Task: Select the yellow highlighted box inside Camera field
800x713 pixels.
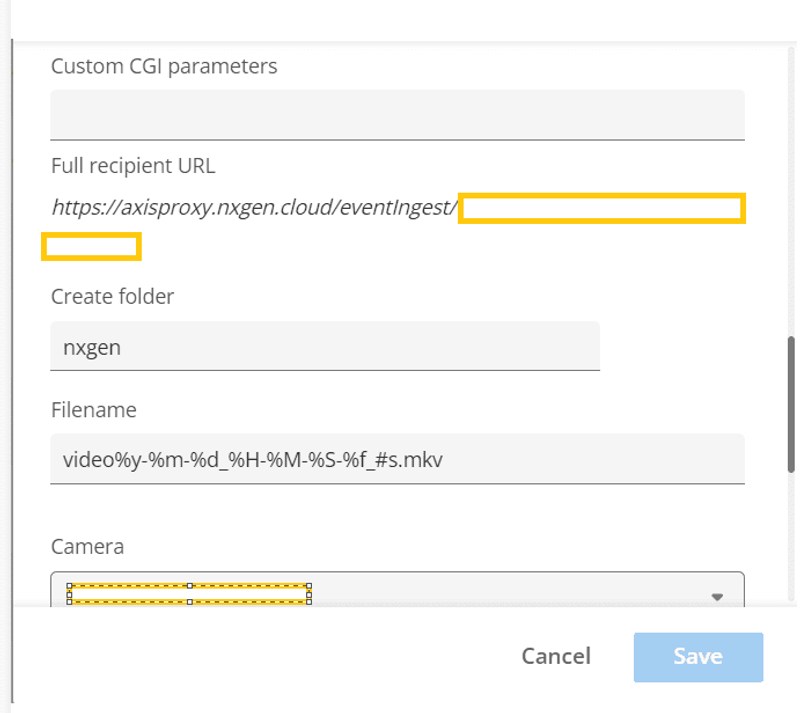Action: (130, 594)
